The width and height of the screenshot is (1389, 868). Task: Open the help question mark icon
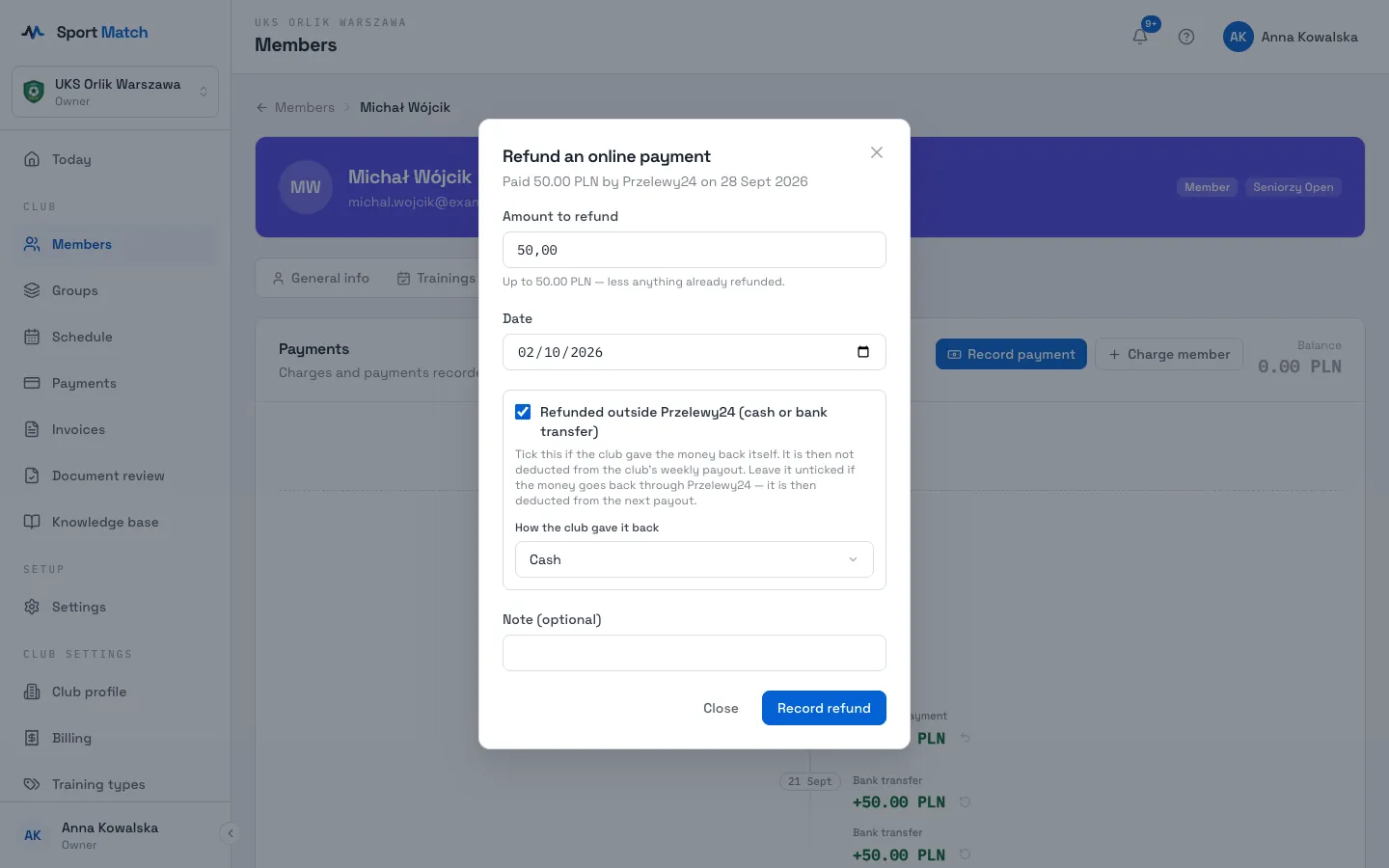coord(1186,37)
